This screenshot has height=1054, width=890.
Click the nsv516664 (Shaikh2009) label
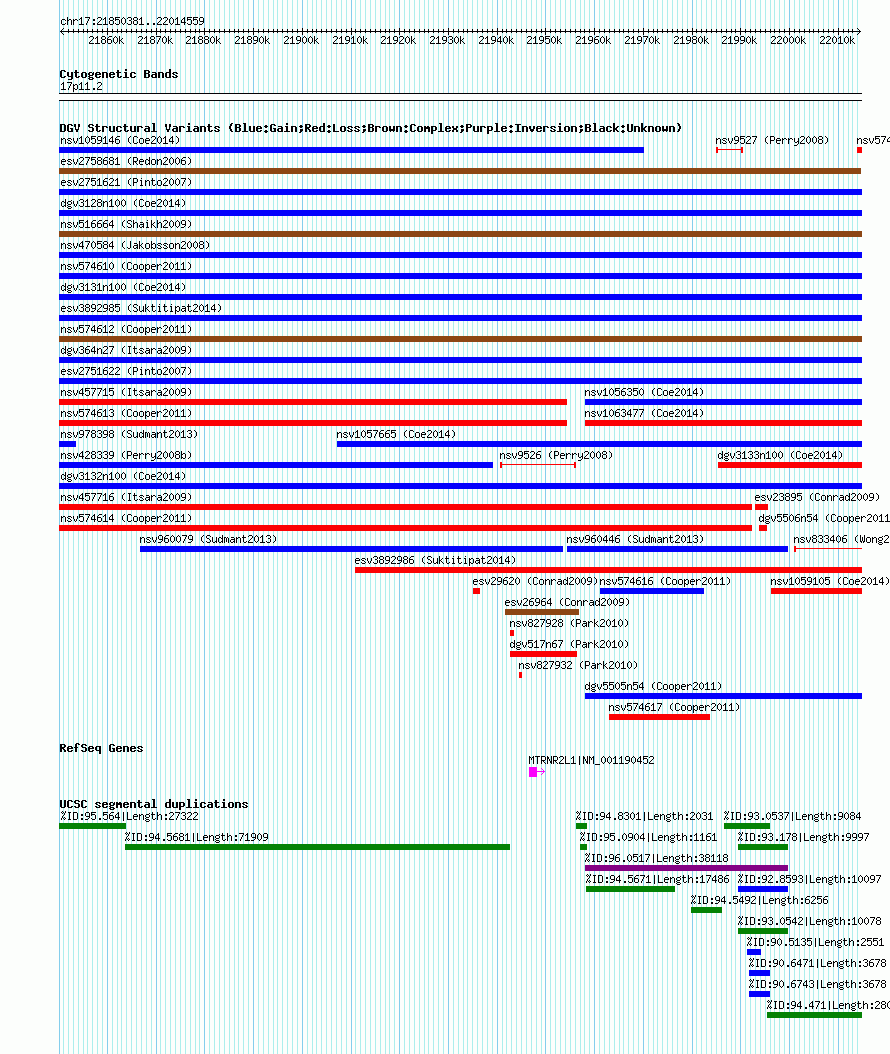coord(126,224)
